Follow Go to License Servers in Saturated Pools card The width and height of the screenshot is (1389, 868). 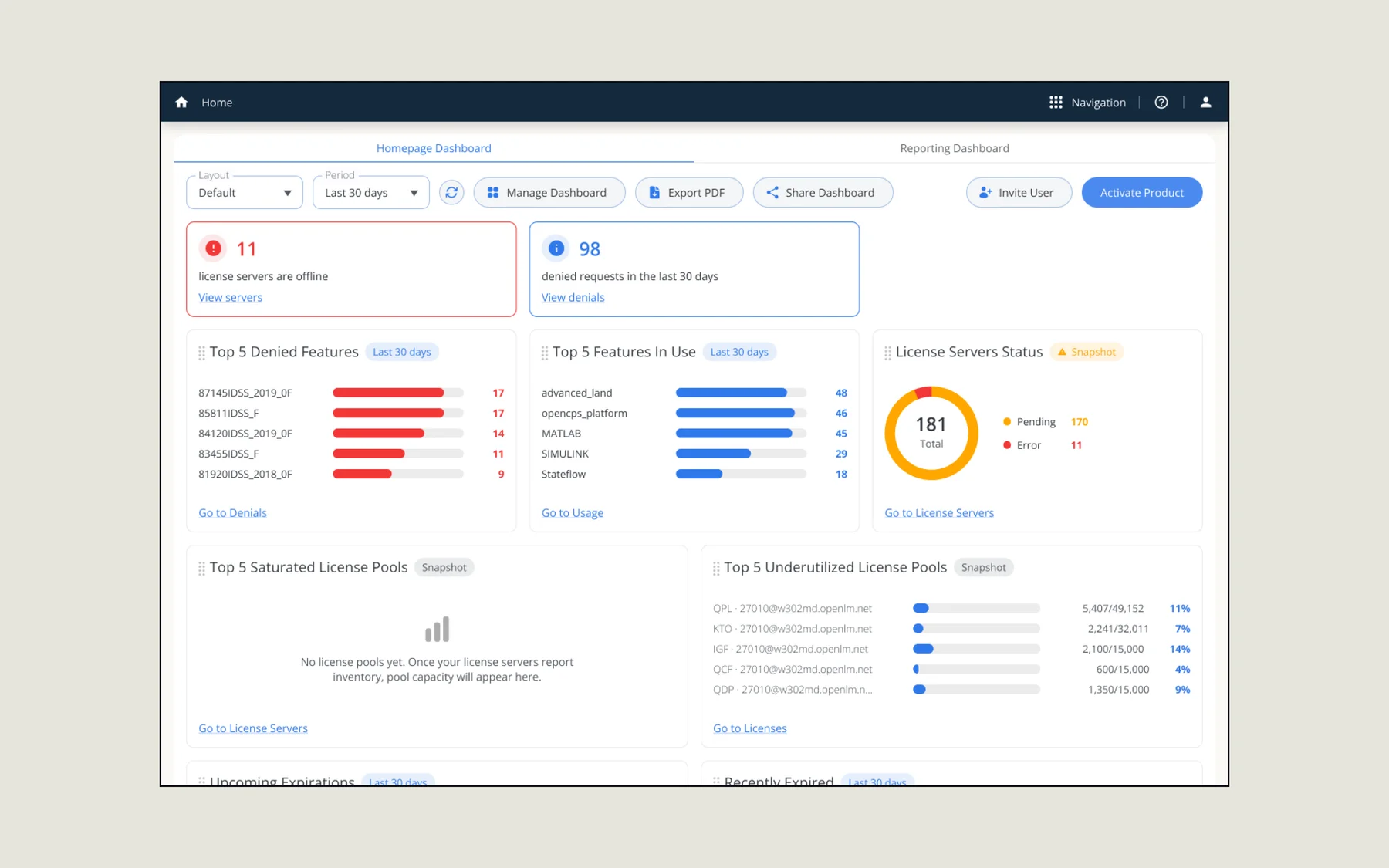pyautogui.click(x=253, y=728)
